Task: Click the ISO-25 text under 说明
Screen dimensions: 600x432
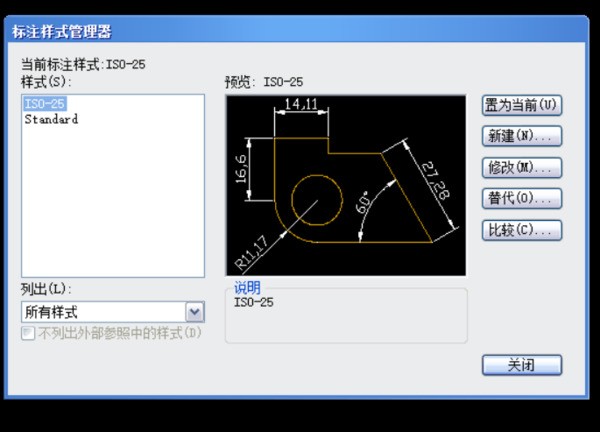Action: click(x=253, y=302)
